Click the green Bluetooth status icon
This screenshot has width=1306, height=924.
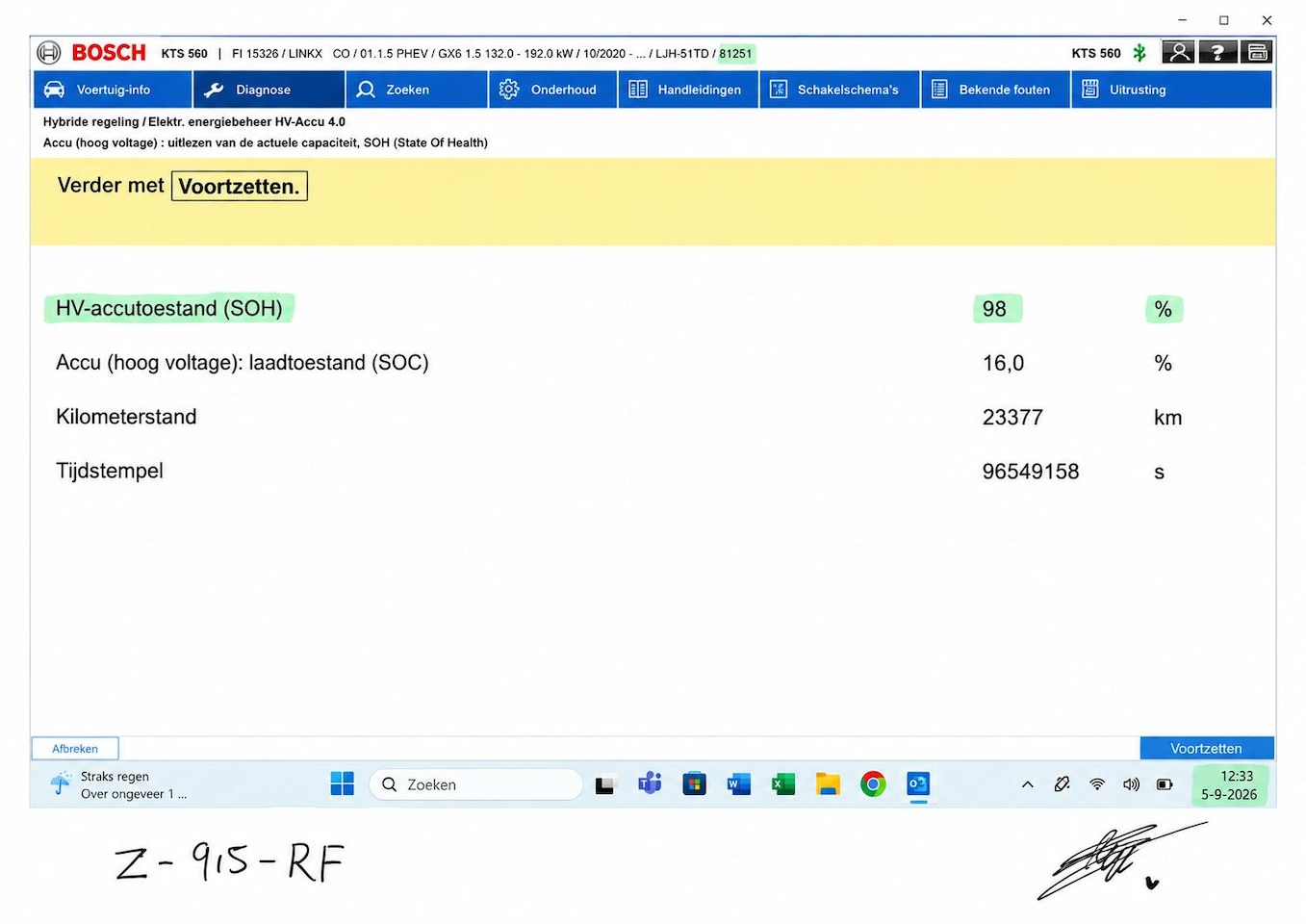click(x=1140, y=53)
